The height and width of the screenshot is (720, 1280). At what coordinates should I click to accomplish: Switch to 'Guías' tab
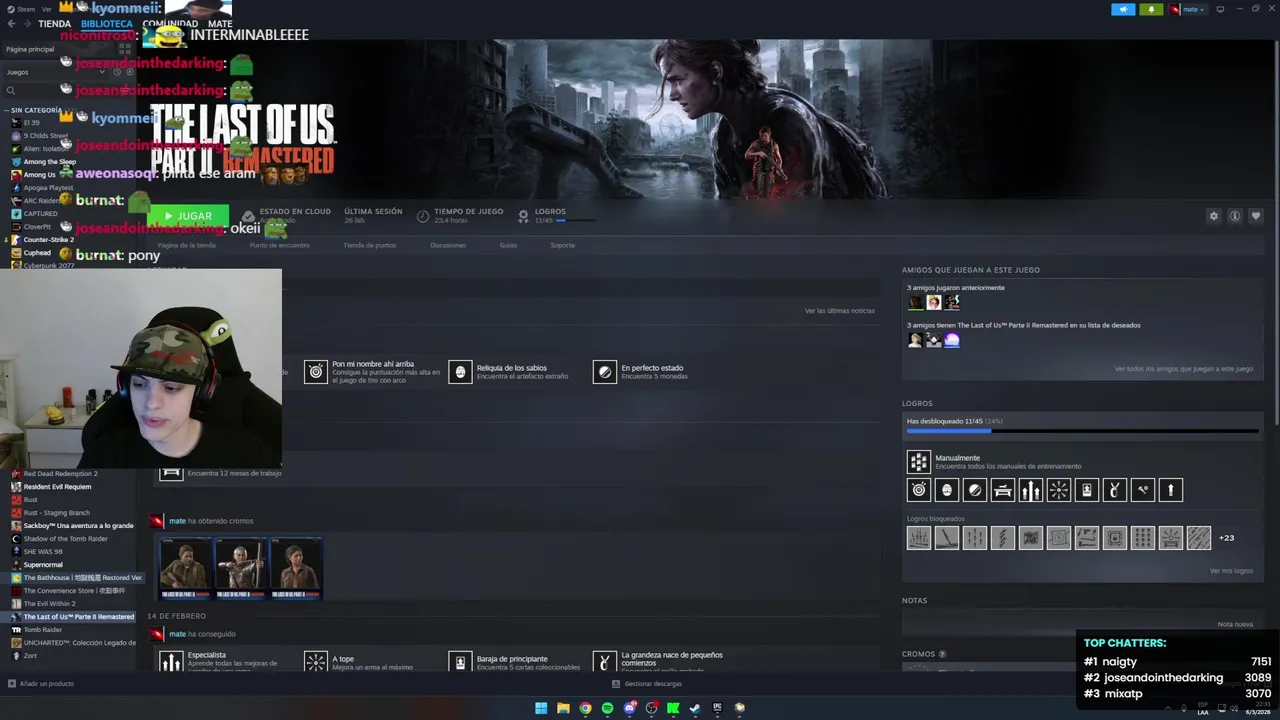click(x=508, y=245)
